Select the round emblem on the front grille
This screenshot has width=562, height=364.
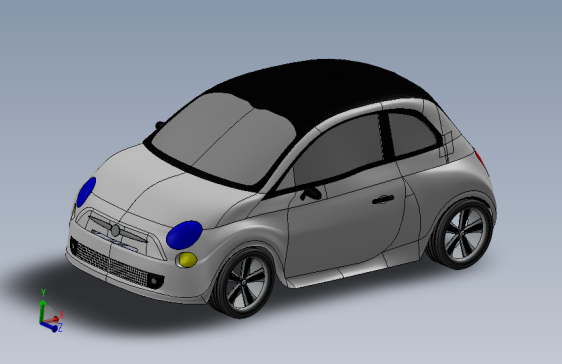click(x=115, y=230)
